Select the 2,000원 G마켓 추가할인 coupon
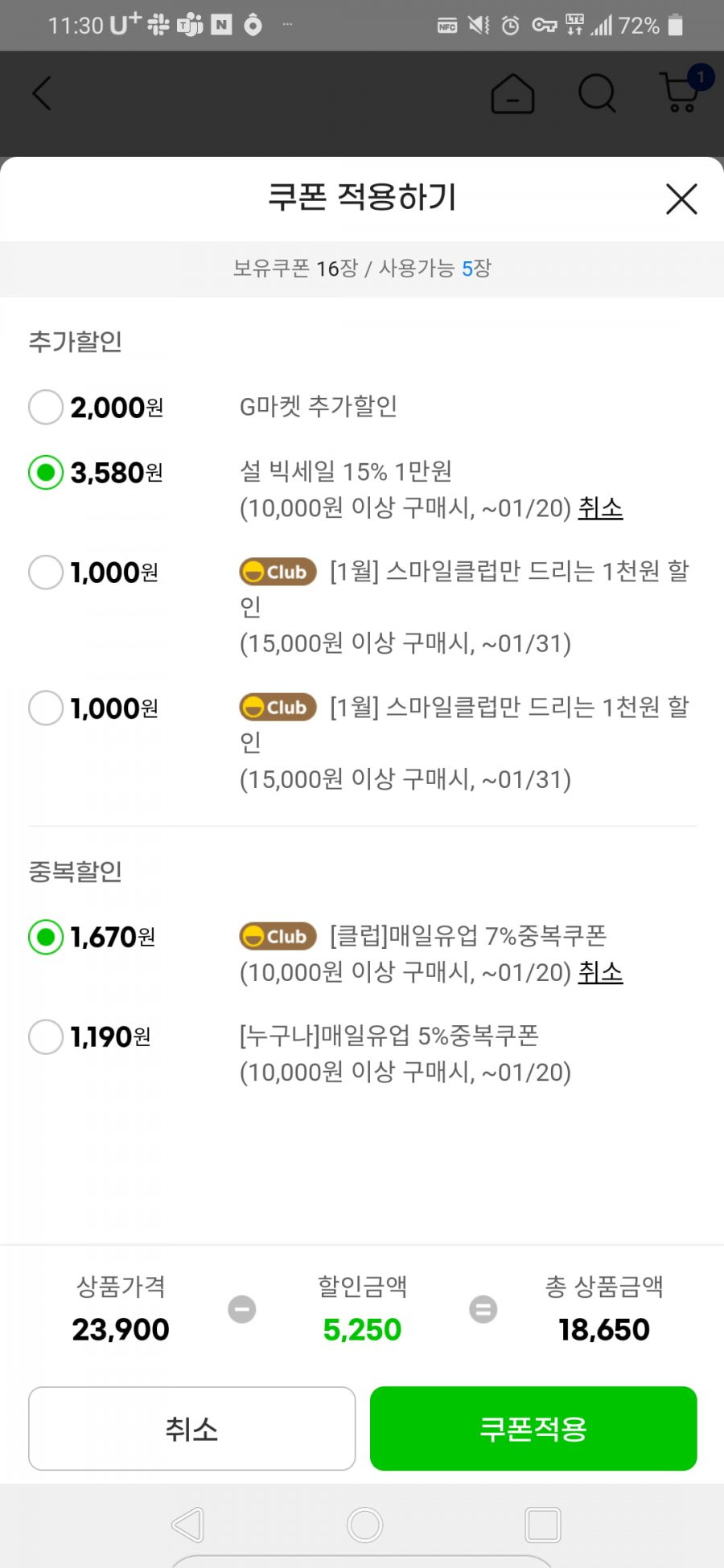Image resolution: width=724 pixels, height=1568 pixels. pyautogui.click(x=46, y=407)
